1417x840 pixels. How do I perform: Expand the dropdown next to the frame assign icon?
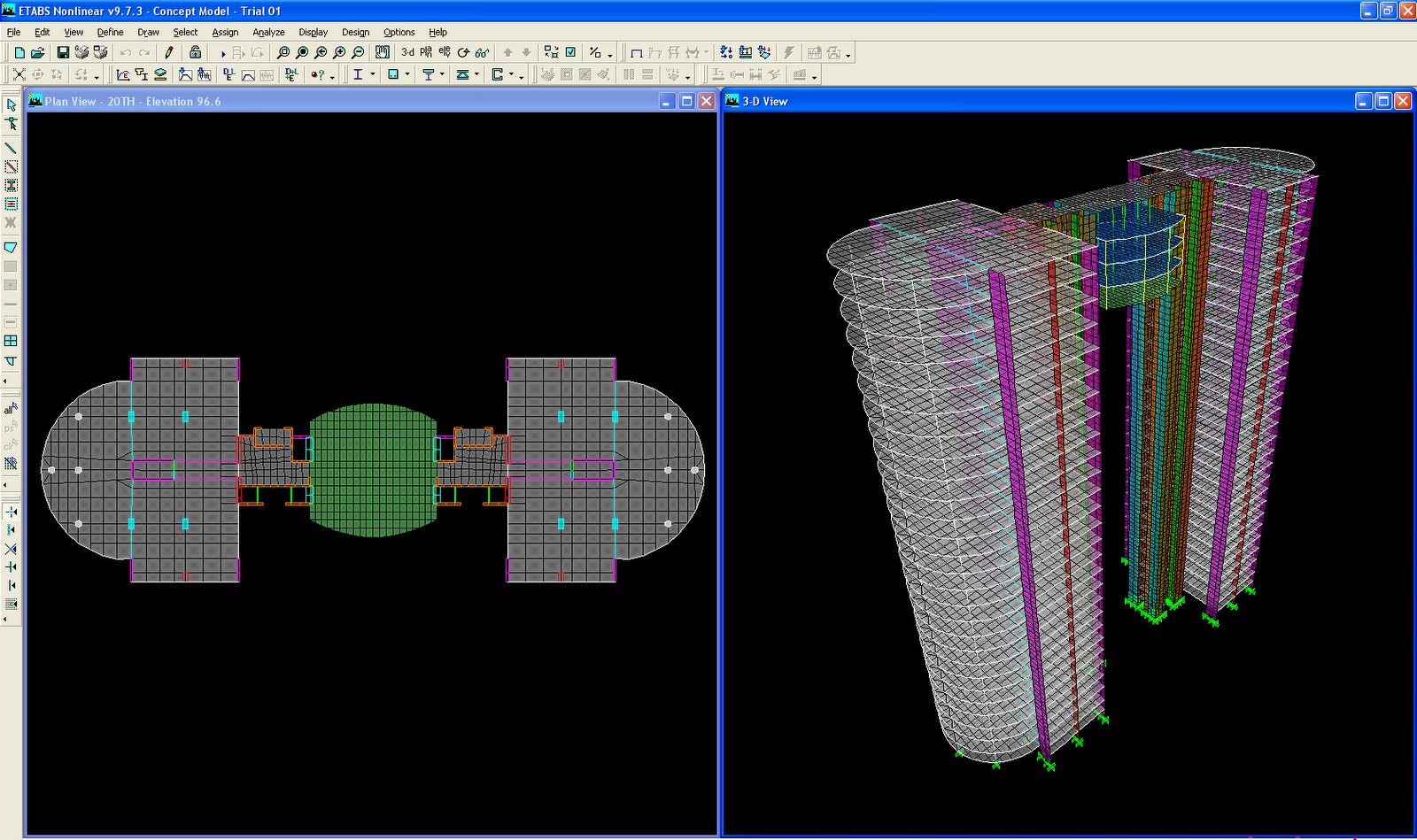(373, 75)
